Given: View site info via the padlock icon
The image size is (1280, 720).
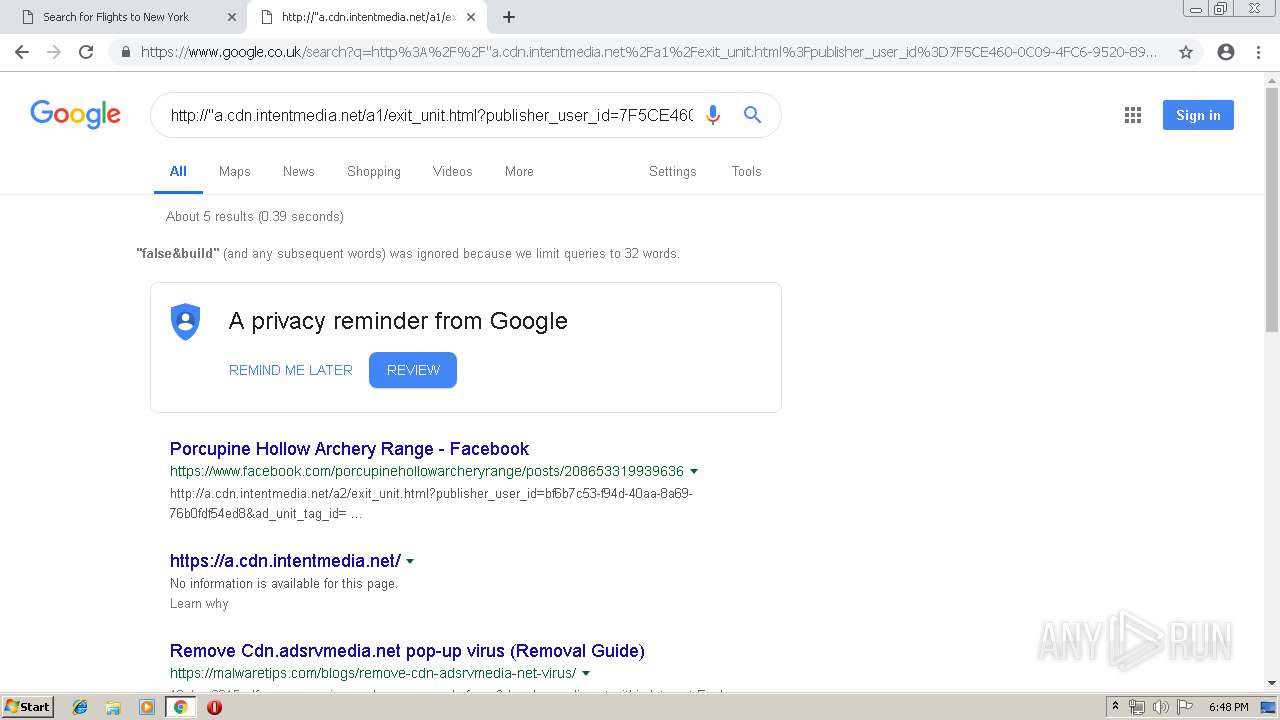Looking at the screenshot, I should 126,52.
